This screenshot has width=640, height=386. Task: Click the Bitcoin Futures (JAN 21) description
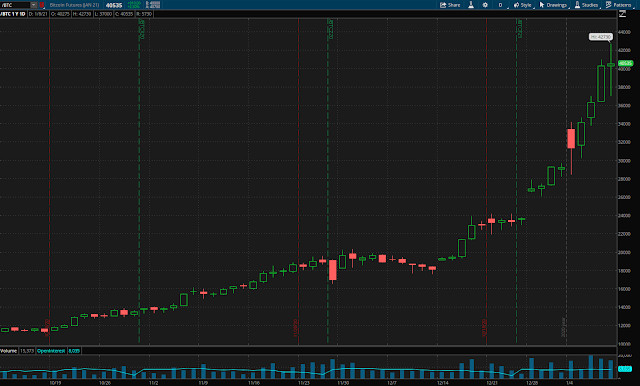click(74, 5)
